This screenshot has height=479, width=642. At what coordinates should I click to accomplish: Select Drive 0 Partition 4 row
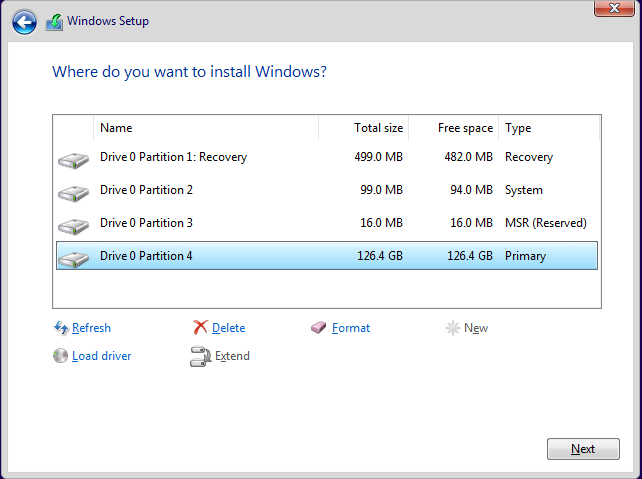pyautogui.click(x=327, y=256)
